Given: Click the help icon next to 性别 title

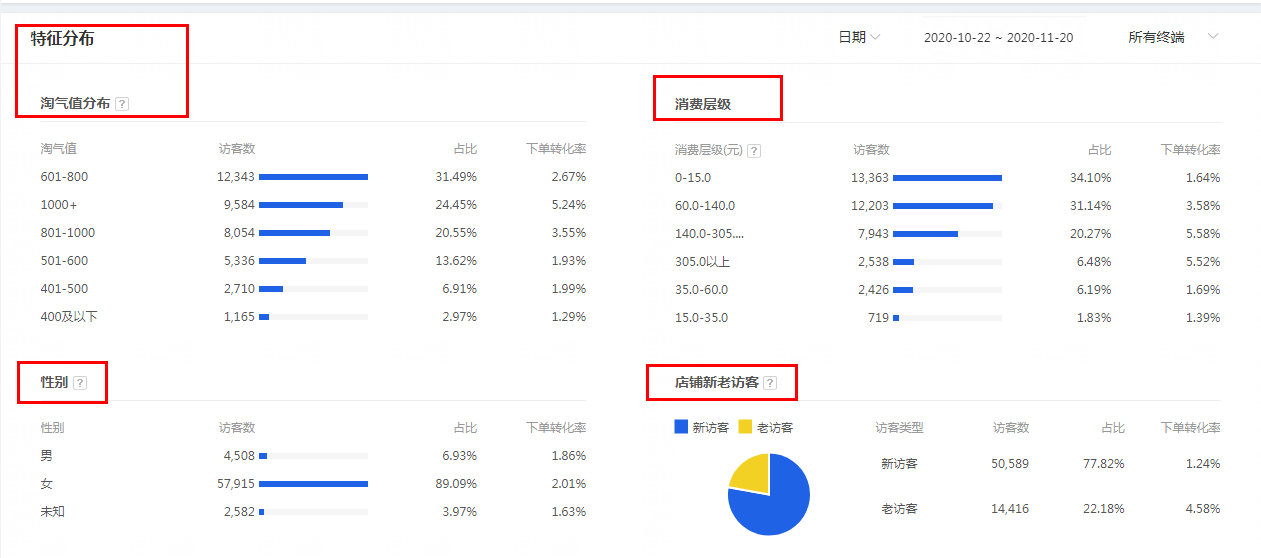Looking at the screenshot, I should click(80, 383).
